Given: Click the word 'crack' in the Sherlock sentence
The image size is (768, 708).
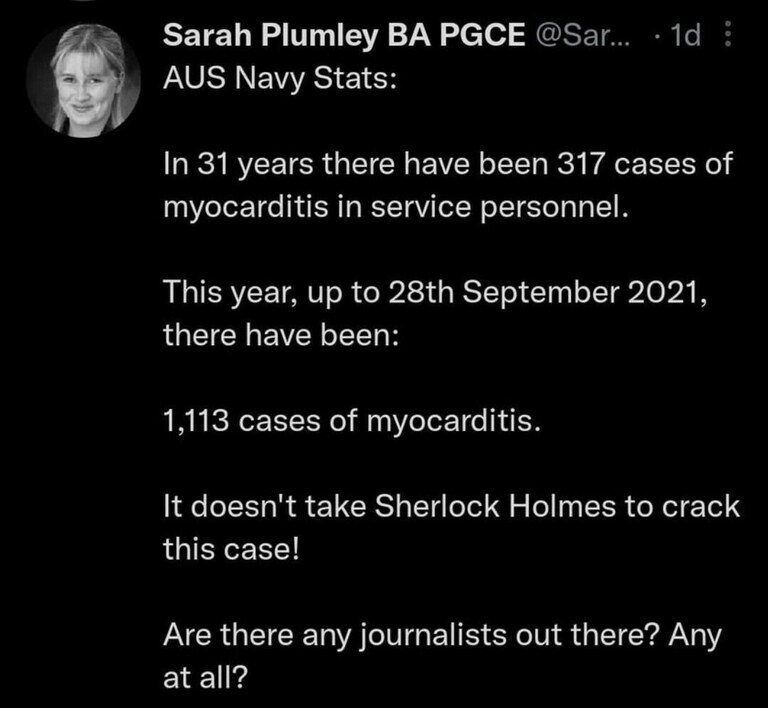Looking at the screenshot, I should (x=701, y=506).
